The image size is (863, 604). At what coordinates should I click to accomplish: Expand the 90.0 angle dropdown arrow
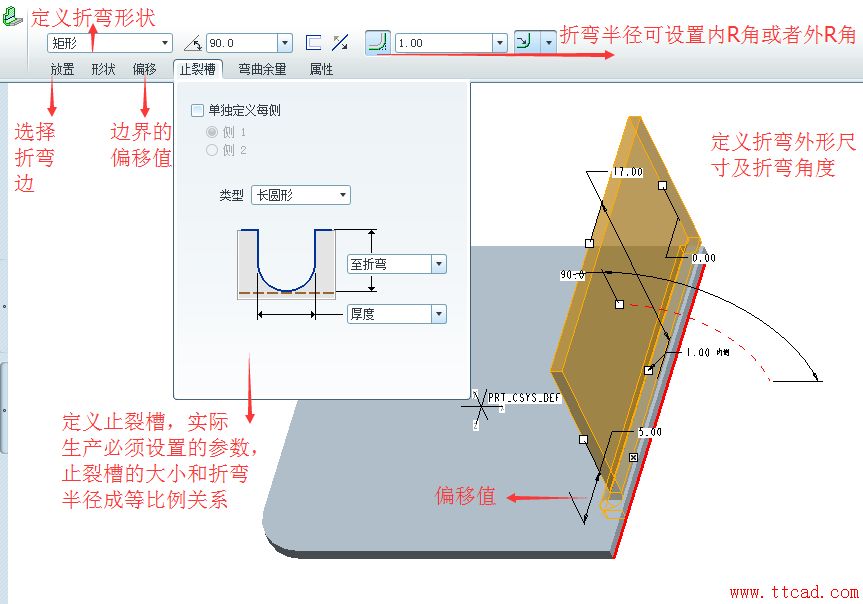(285, 43)
